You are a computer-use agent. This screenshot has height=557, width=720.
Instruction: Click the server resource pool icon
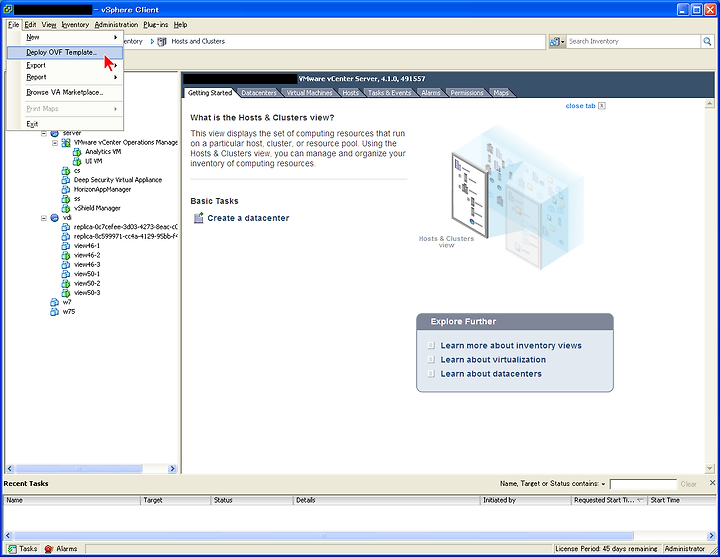click(55, 133)
